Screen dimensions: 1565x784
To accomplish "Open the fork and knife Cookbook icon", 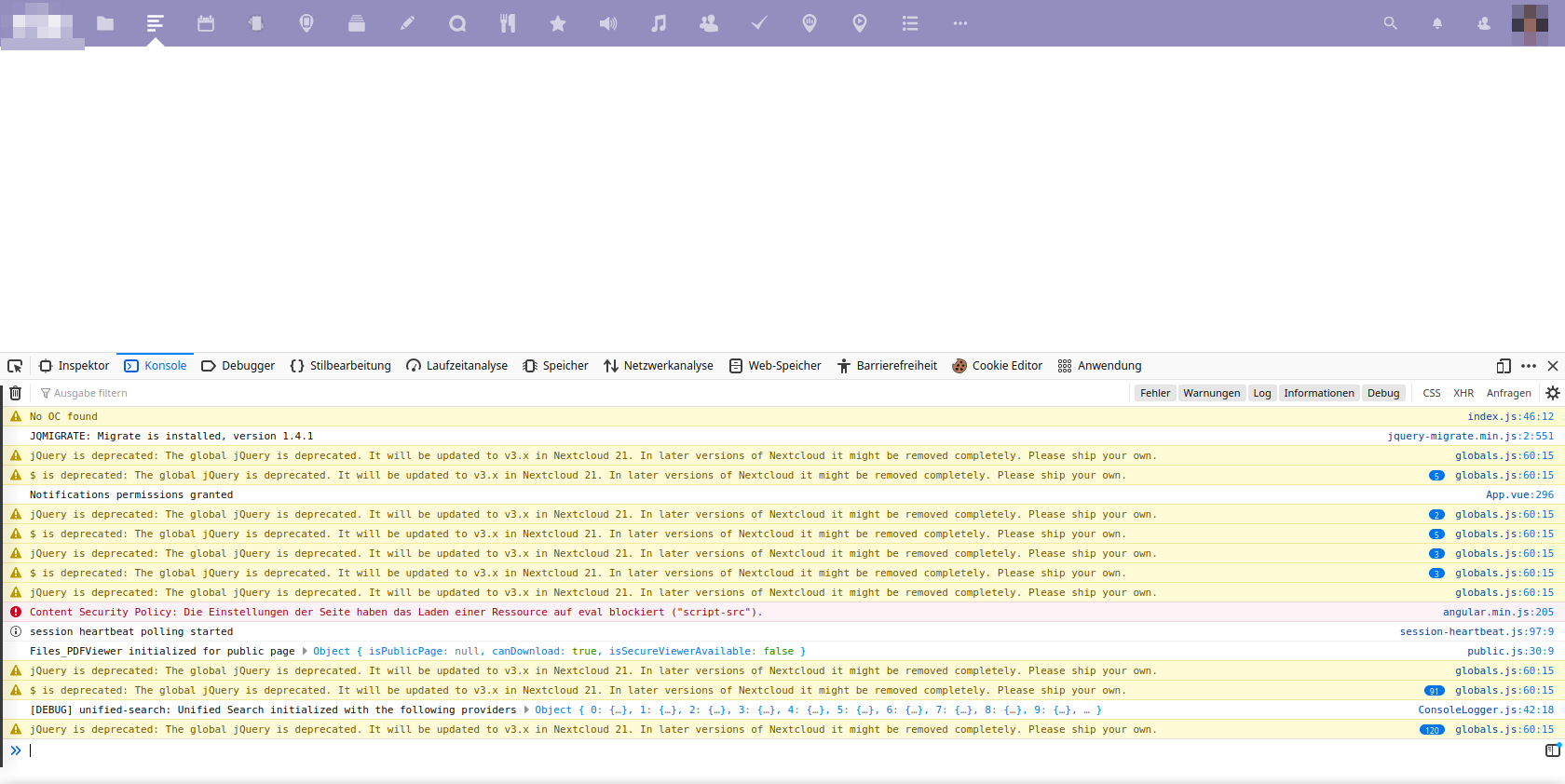I will pyautogui.click(x=508, y=23).
